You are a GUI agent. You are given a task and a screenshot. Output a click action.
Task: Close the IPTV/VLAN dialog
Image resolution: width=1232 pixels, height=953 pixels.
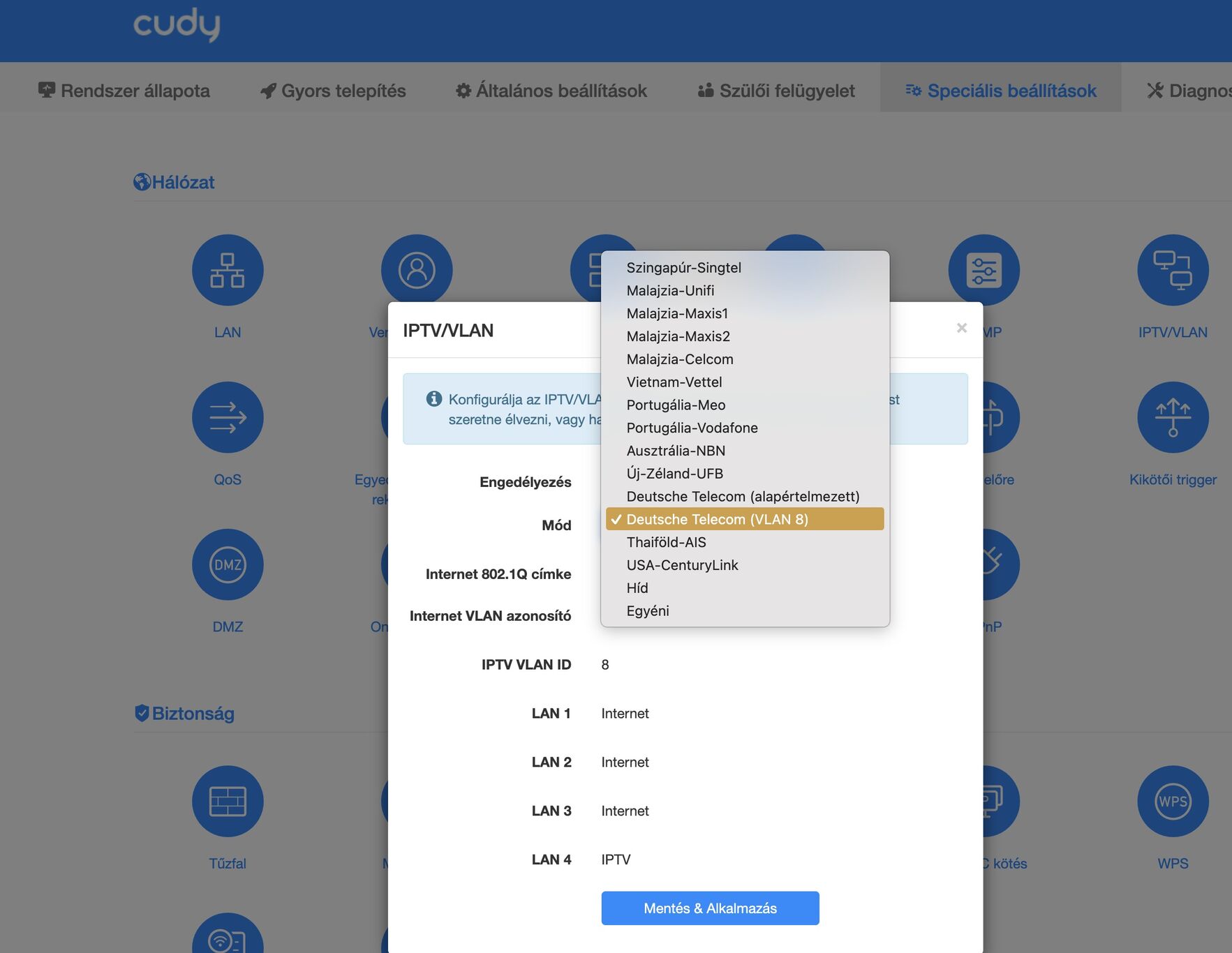click(961, 328)
